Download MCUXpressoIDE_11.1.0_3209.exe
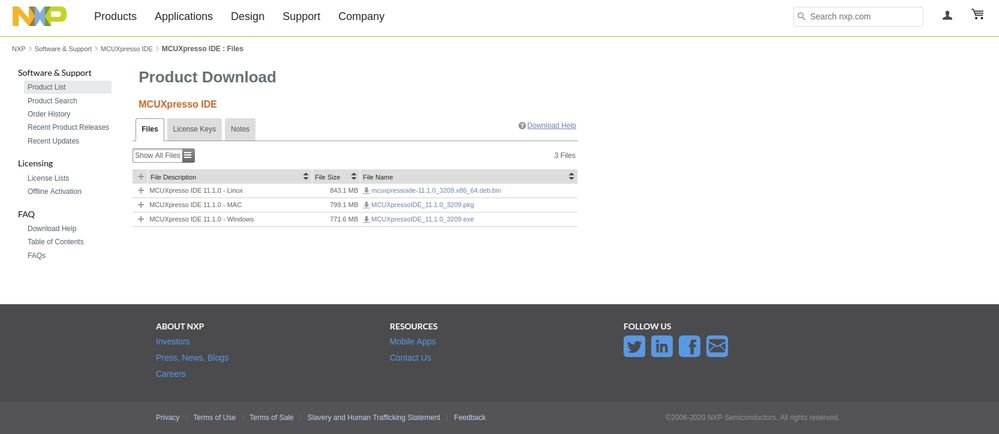The width and height of the screenshot is (999, 434). (422, 219)
